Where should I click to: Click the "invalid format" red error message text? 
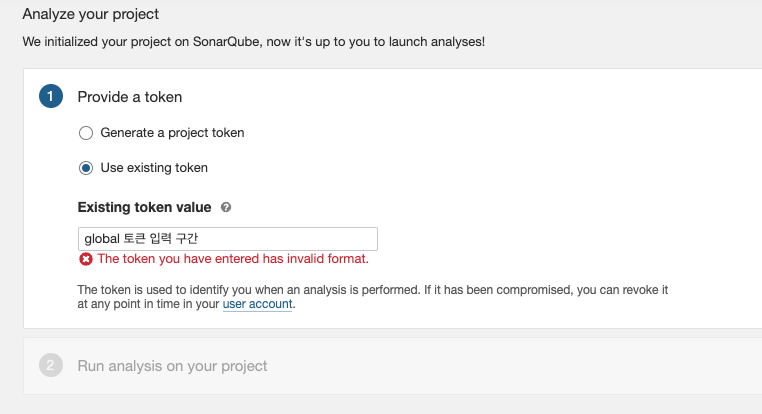(x=233, y=259)
